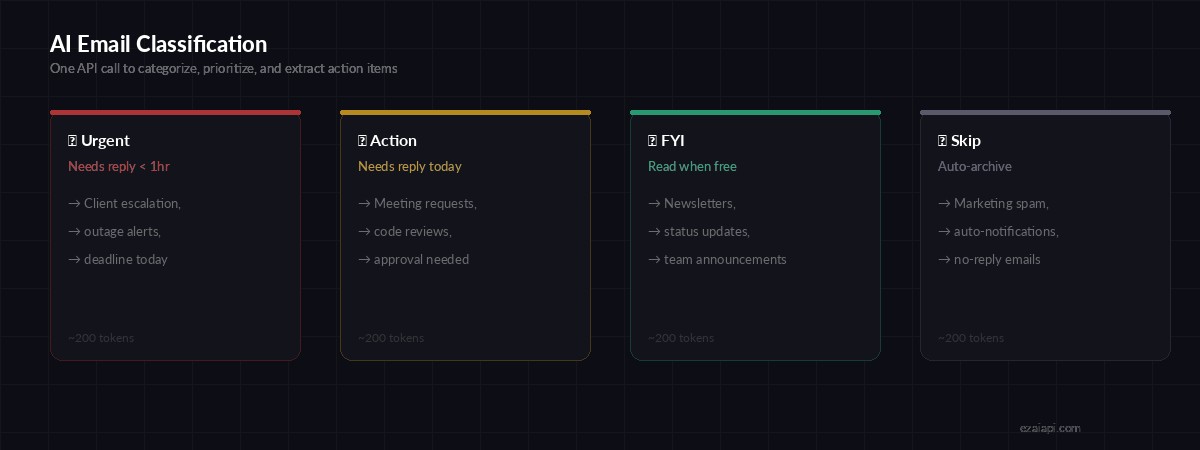Click the icon beside the Skip title
The width and height of the screenshot is (1200, 450).
coord(942,141)
